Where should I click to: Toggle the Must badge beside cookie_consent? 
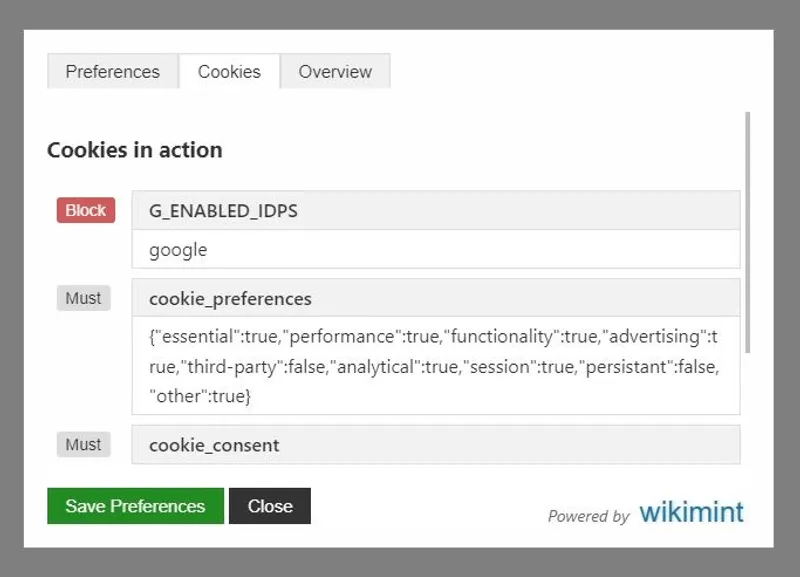point(82,444)
